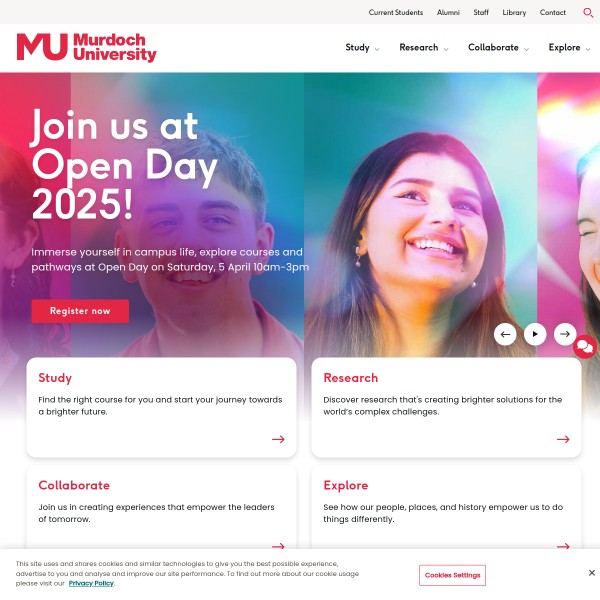Click the Murdoch University logo

click(x=86, y=47)
